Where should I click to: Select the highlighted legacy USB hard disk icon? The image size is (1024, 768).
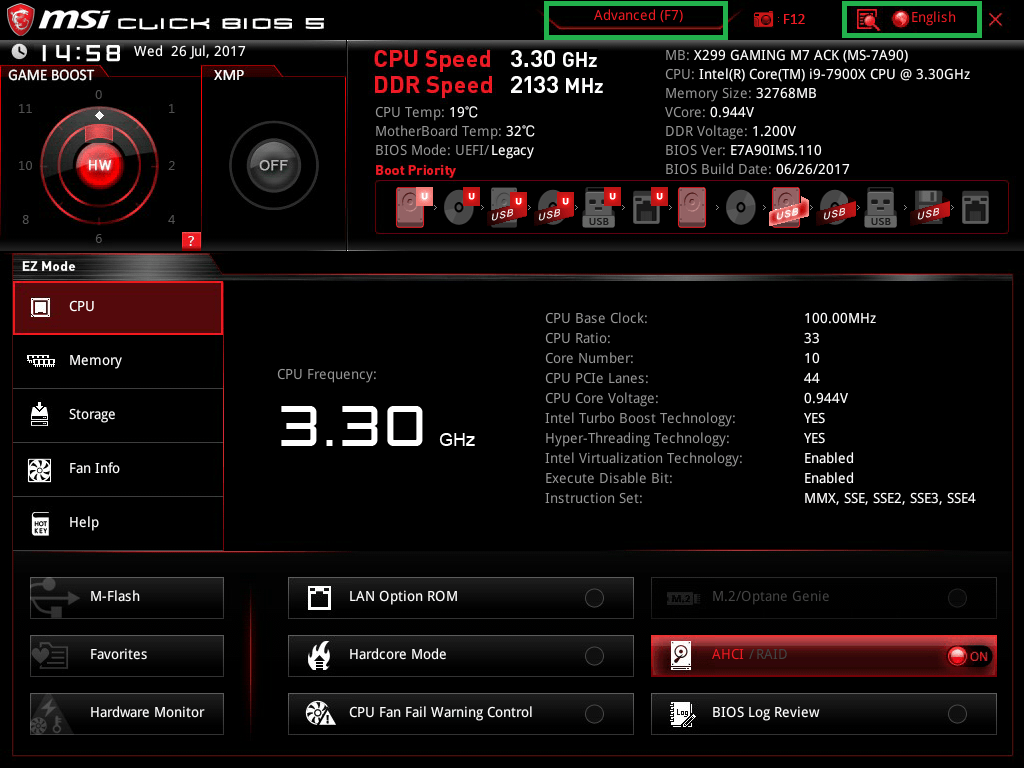[x=788, y=208]
